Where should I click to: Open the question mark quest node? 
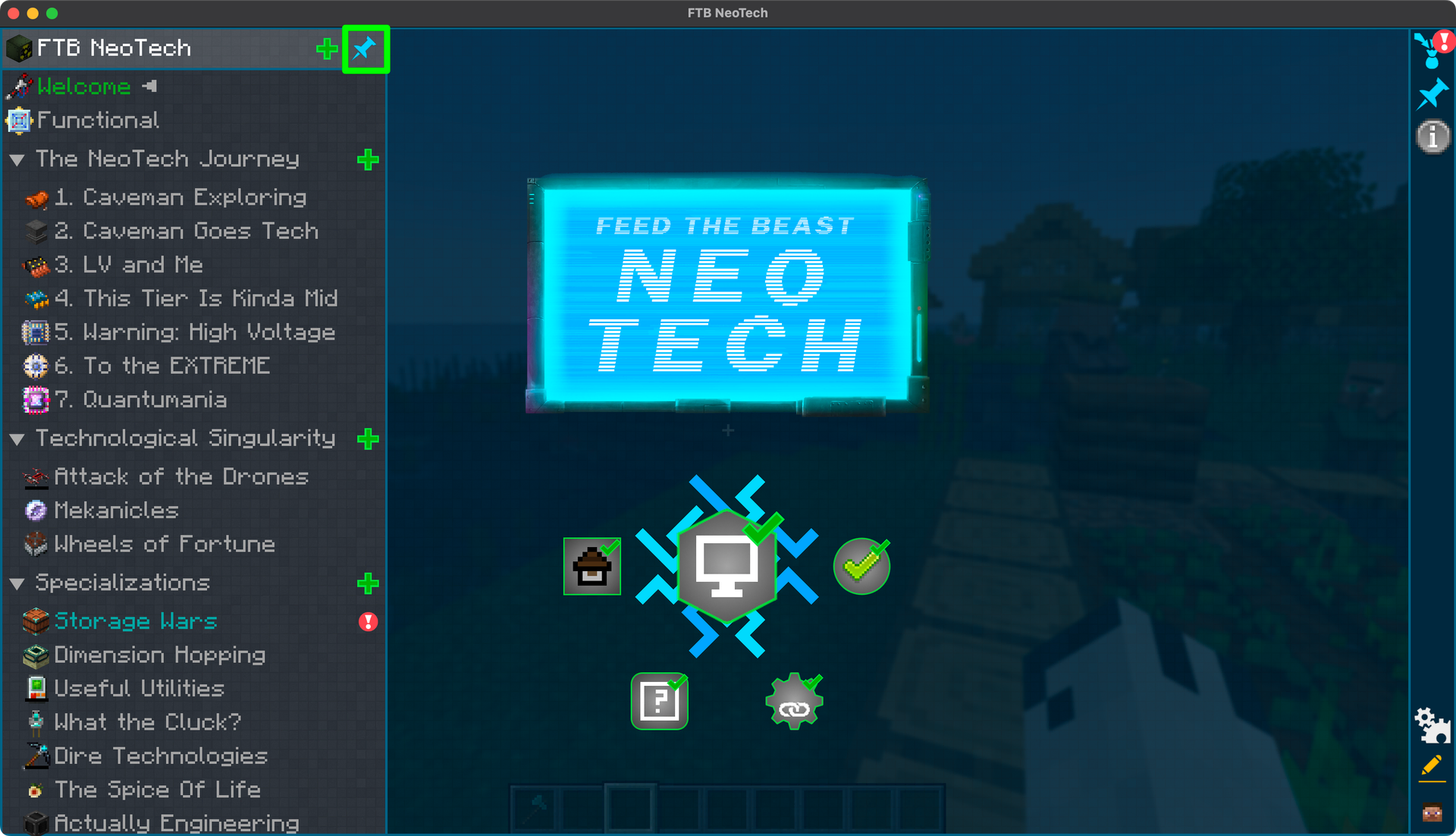pos(659,701)
